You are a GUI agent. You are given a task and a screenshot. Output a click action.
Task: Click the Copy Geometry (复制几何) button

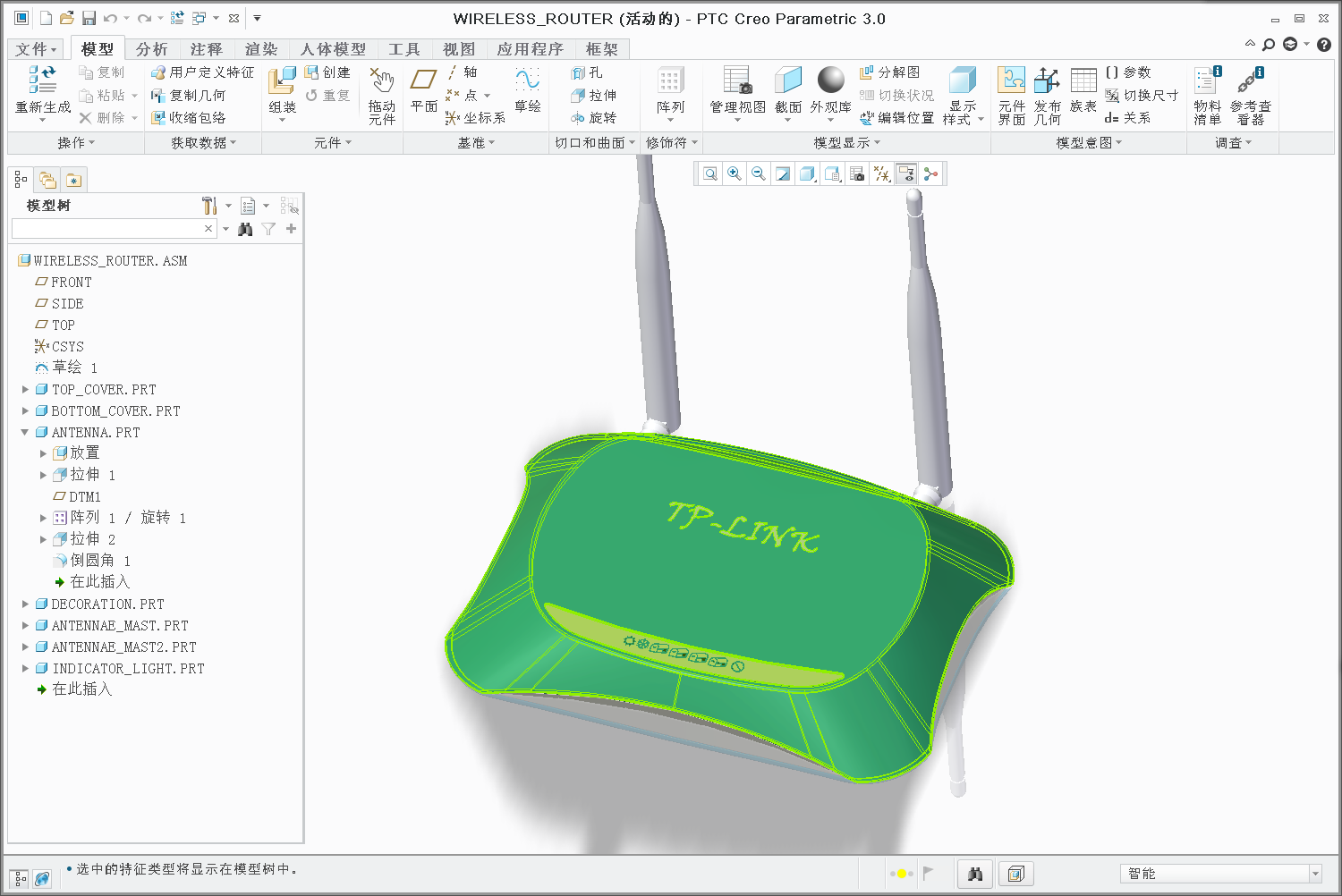click(x=189, y=95)
